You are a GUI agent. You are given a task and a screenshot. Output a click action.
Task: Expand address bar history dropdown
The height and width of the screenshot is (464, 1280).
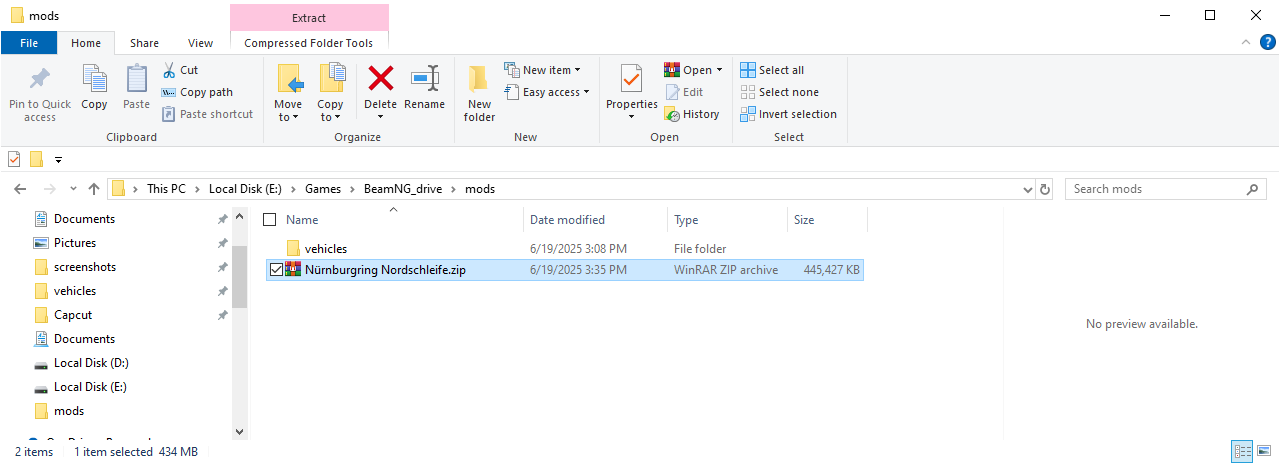click(x=1029, y=189)
